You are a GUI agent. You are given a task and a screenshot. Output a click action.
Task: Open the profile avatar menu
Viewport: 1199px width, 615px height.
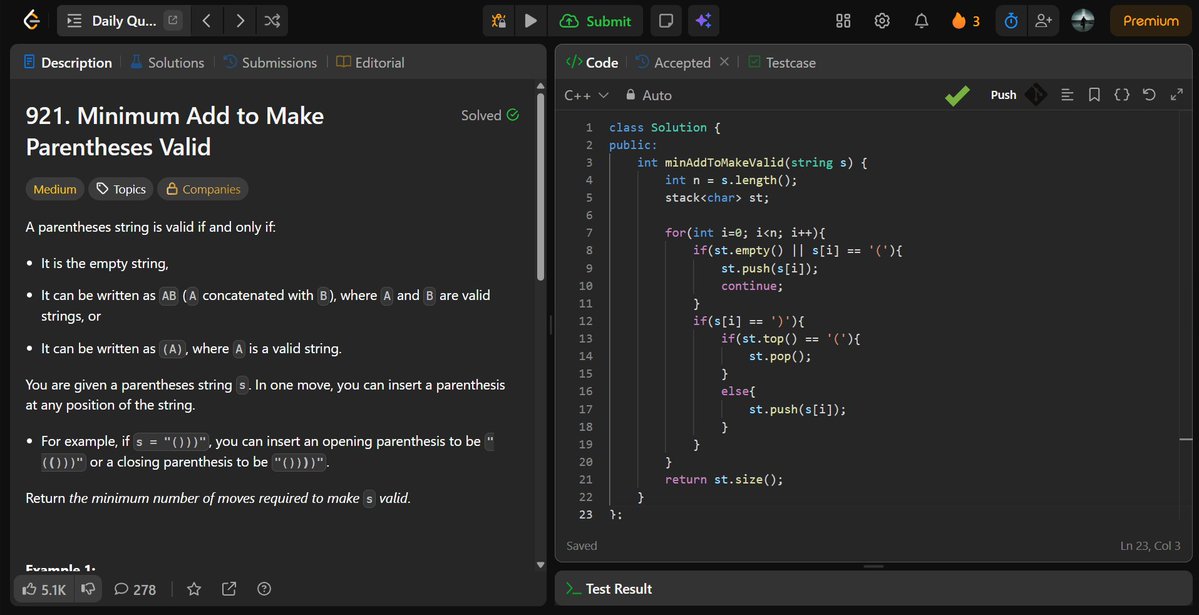click(1082, 21)
